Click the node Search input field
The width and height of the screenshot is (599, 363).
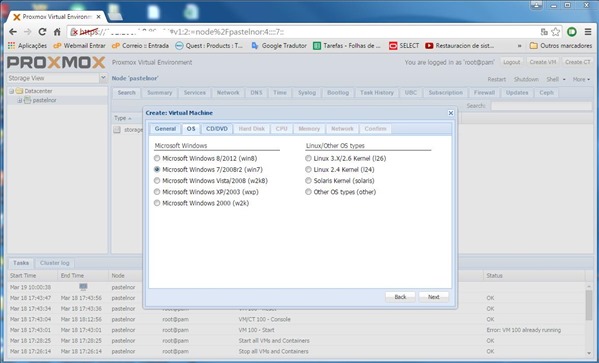click(541, 106)
